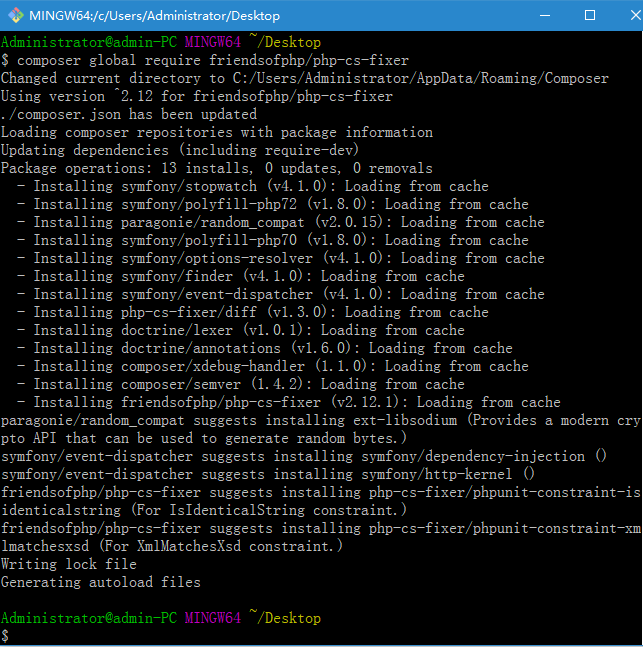Click 'Loading composer repositories with package information' line
The height and width of the screenshot is (647, 643).
[x=217, y=132]
